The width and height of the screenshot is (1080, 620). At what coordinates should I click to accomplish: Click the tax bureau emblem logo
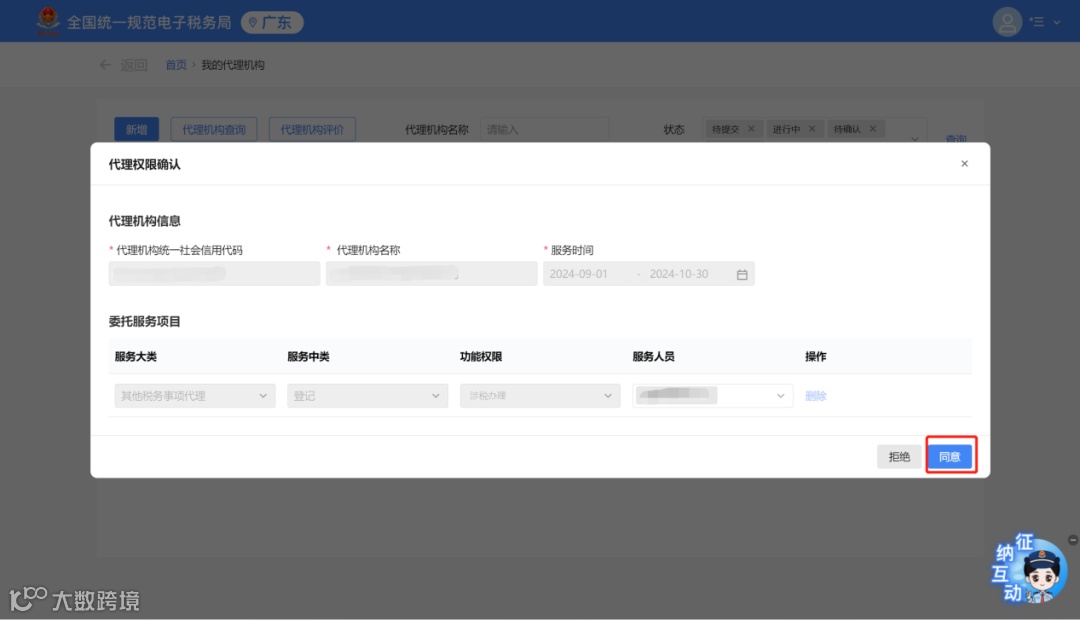[x=47, y=21]
